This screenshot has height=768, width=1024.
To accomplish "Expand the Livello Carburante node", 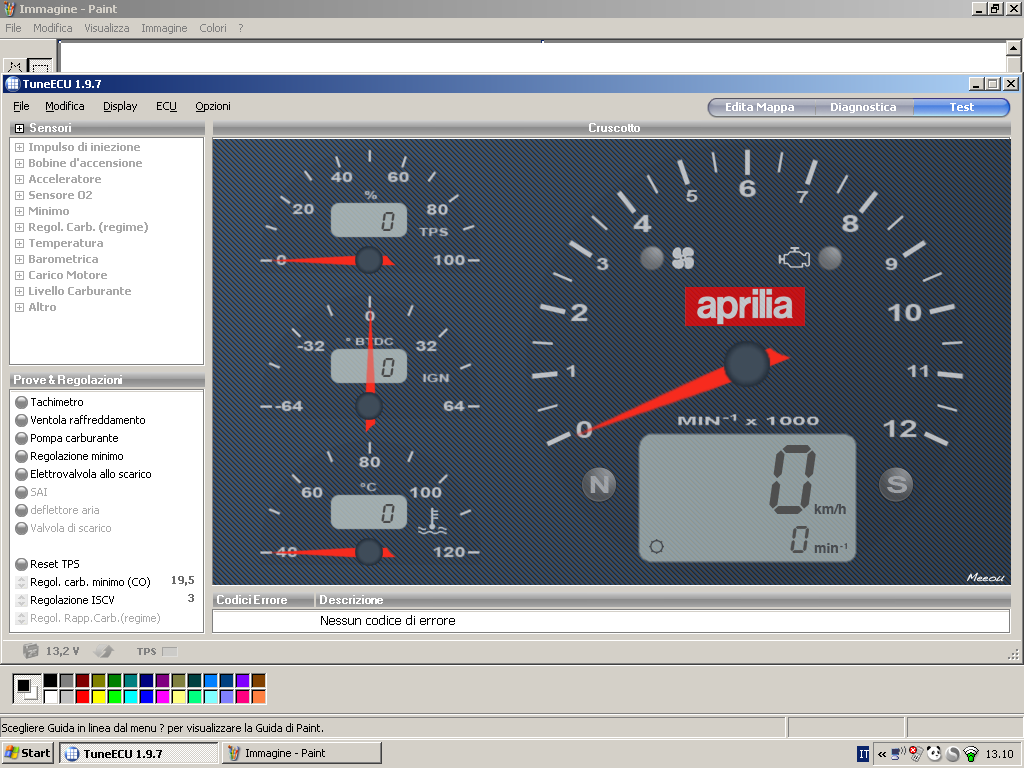I will click(x=20, y=291).
